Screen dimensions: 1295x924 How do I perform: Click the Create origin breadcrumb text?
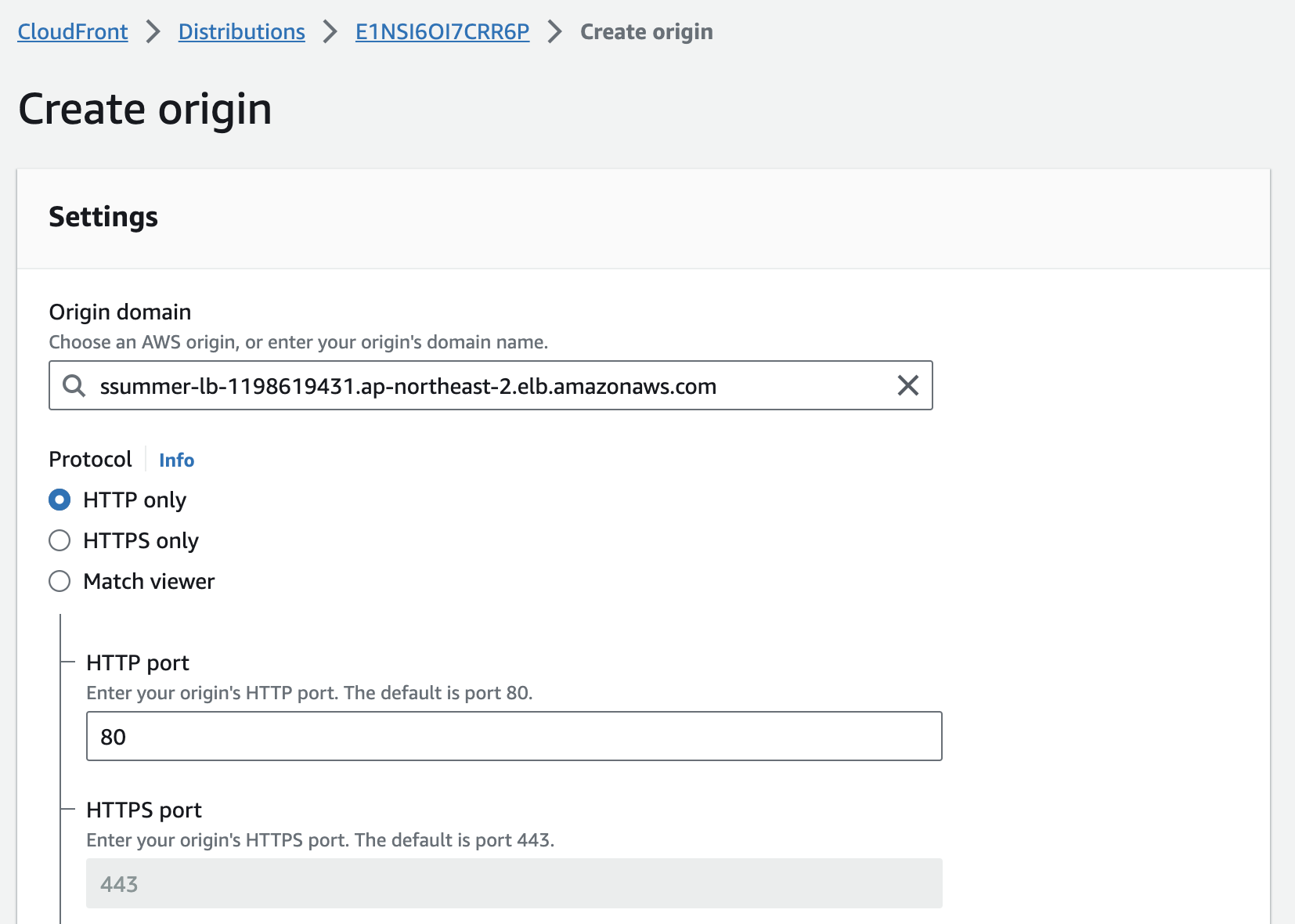click(x=647, y=32)
